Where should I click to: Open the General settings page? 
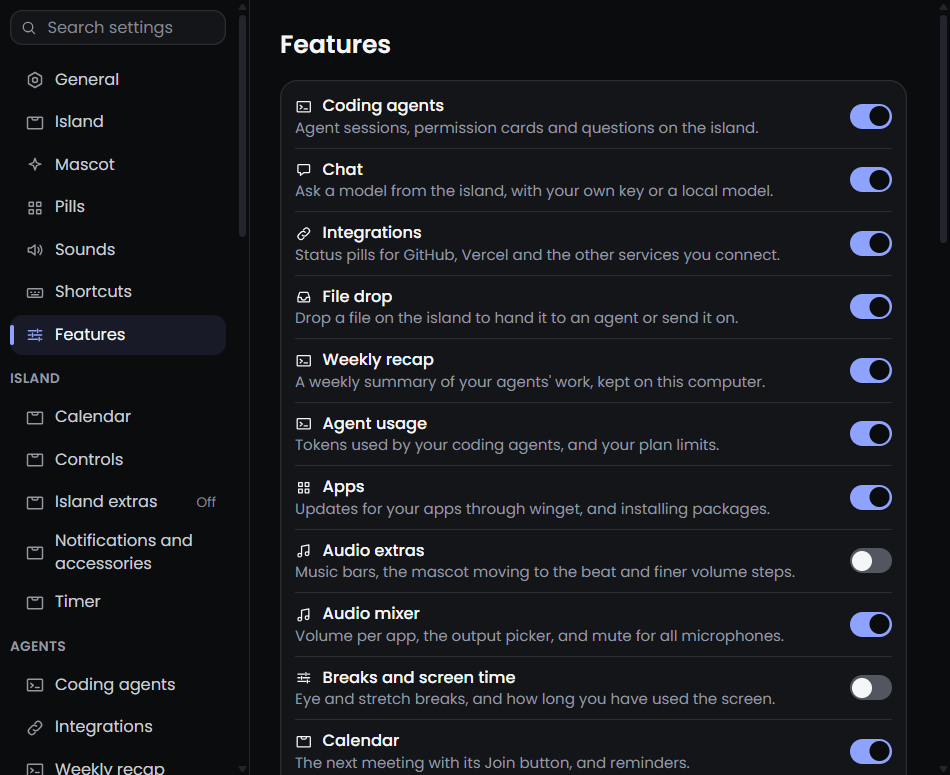(118, 80)
